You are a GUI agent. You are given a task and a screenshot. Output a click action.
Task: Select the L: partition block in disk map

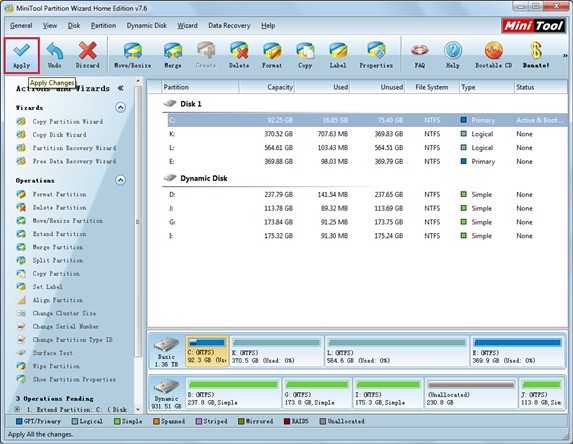coord(397,352)
